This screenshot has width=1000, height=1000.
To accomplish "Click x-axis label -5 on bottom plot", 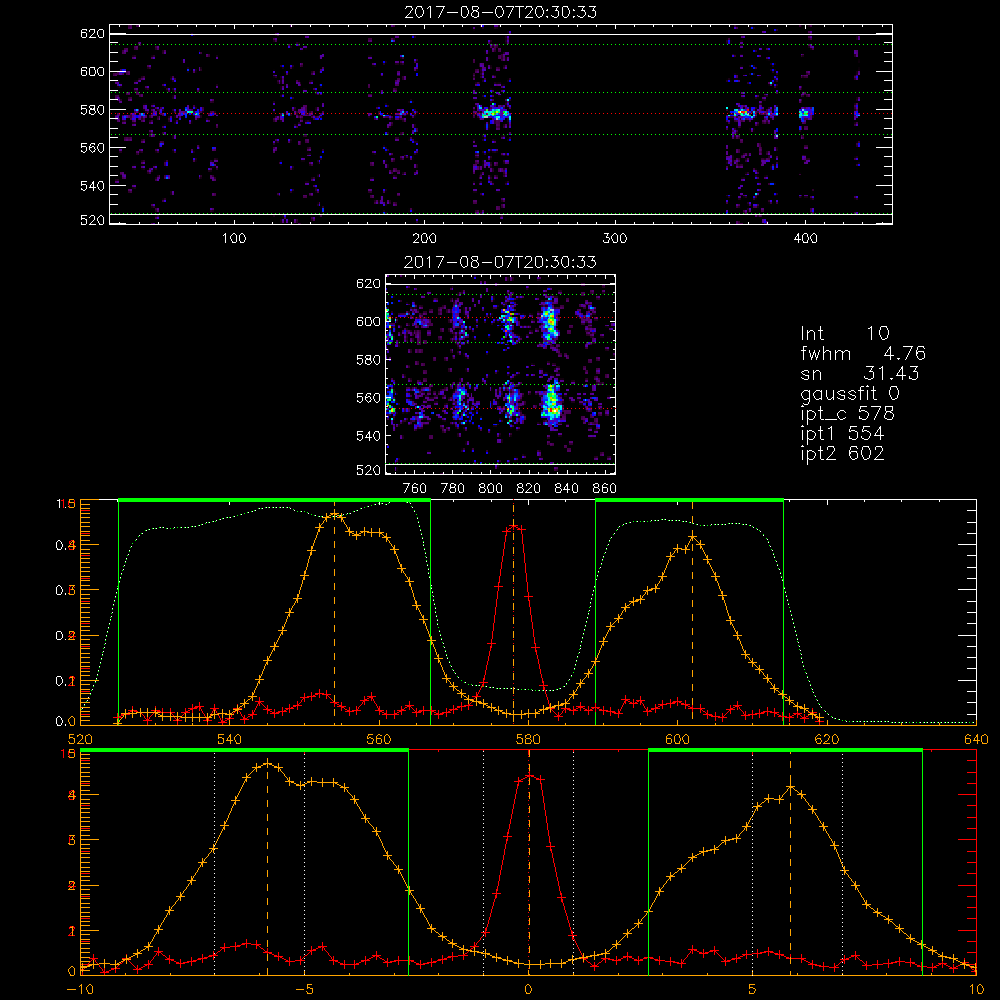I will 305,990.
